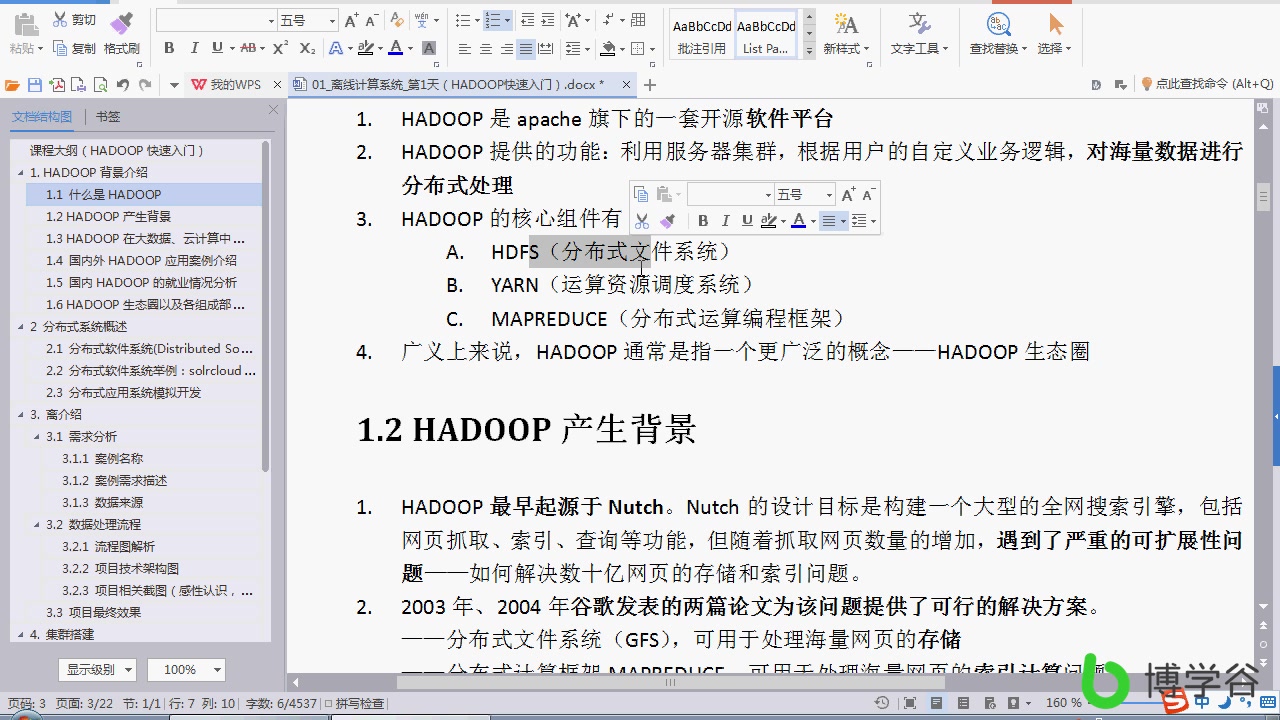Viewport: 1280px width, 720px height.
Task: Click the character shading A icon
Action: coord(429,48)
